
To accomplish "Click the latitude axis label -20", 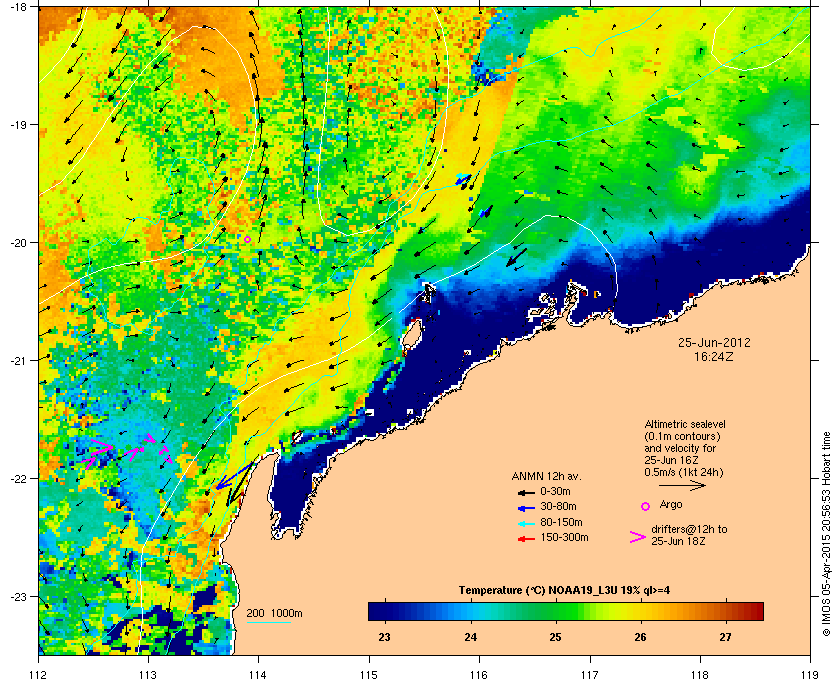I will tap(17, 242).
